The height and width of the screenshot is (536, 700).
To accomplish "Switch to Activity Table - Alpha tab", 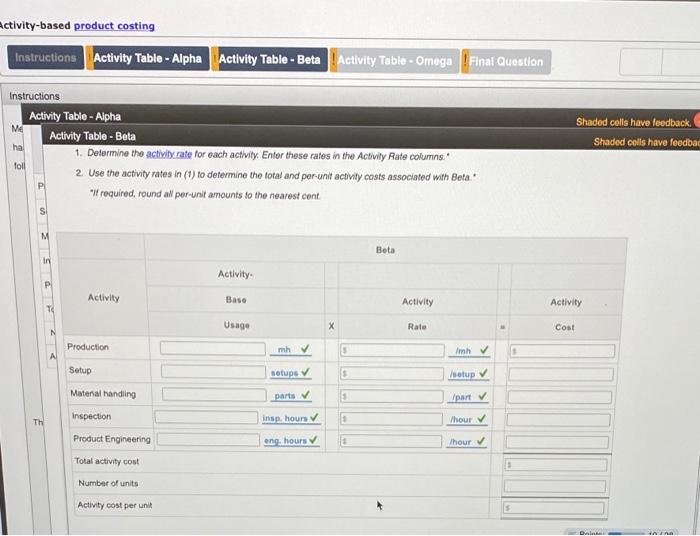I will [147, 58].
